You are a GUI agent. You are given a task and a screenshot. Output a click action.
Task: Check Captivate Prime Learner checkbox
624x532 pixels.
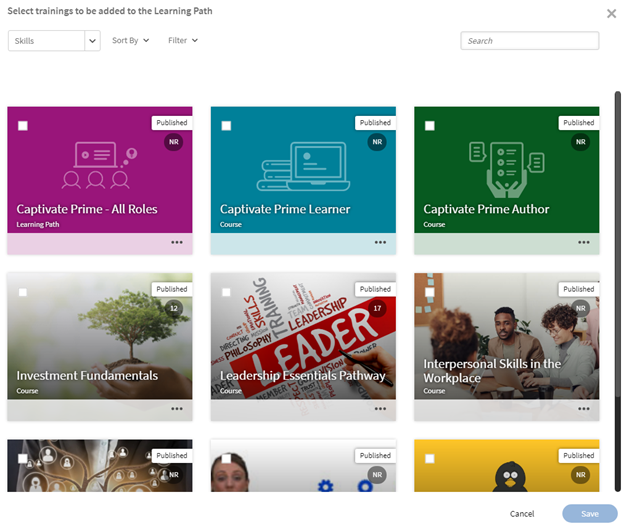(226, 126)
